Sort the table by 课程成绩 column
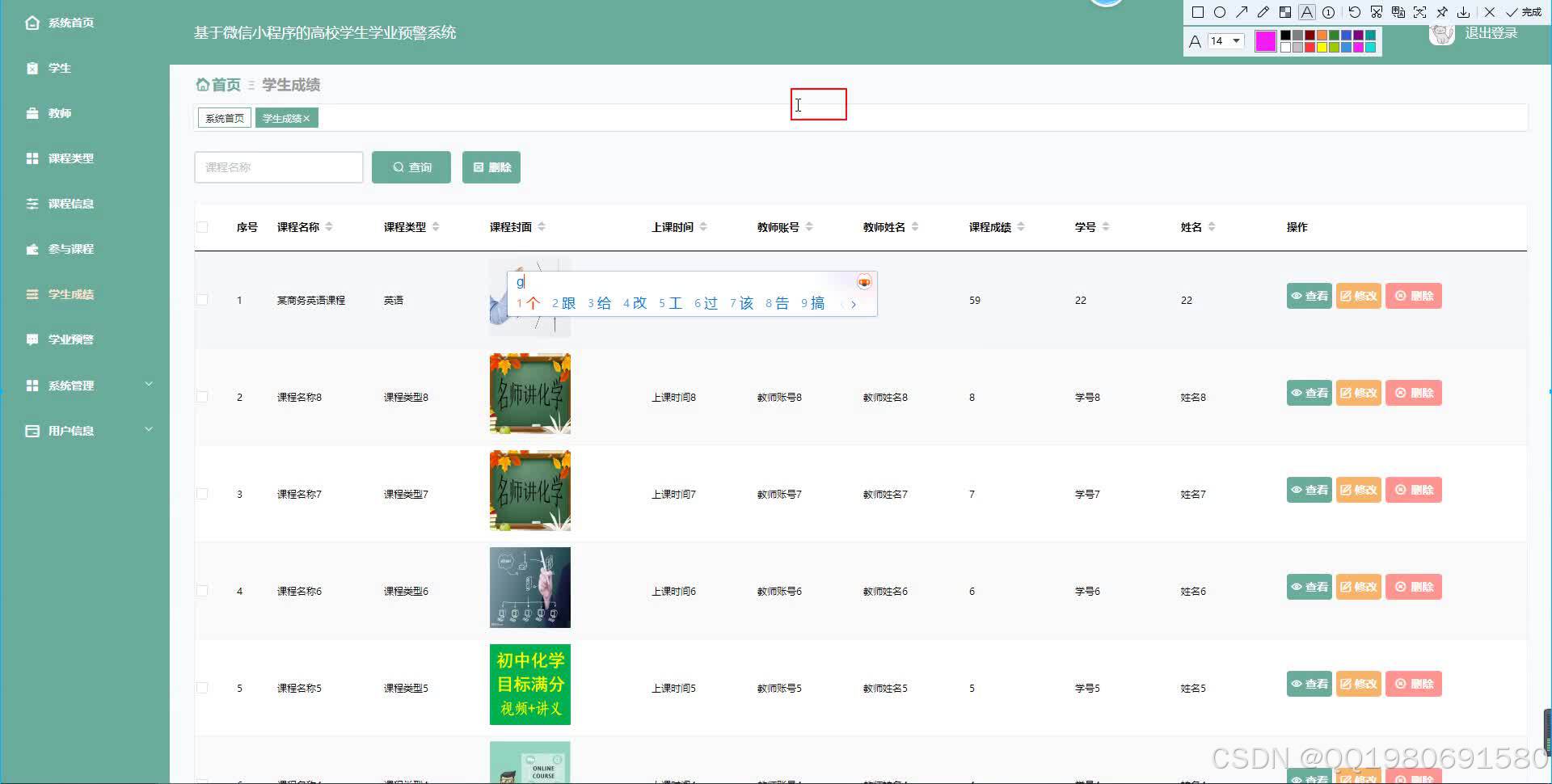This screenshot has height=784, width=1552. [x=1021, y=227]
